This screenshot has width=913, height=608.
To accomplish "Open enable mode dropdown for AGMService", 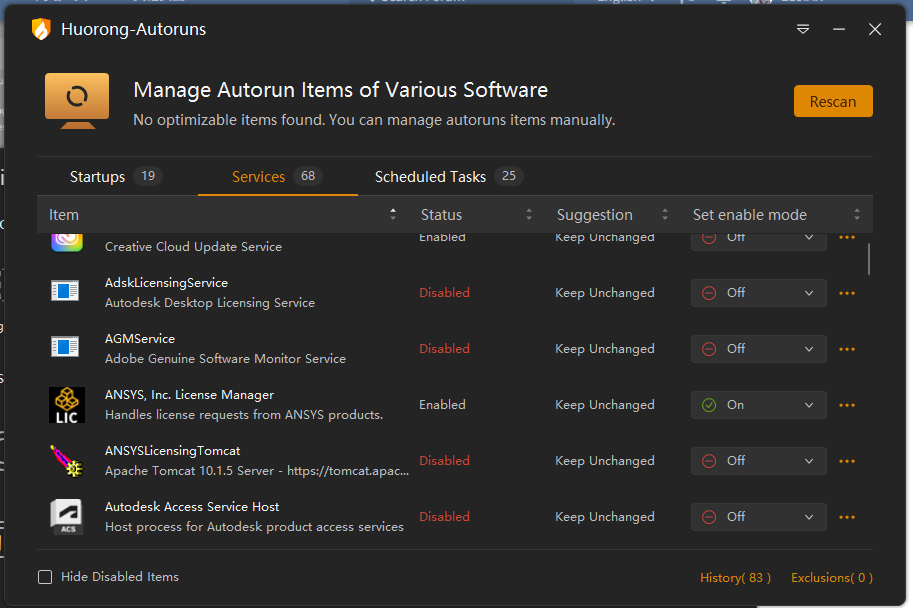I will click(759, 349).
